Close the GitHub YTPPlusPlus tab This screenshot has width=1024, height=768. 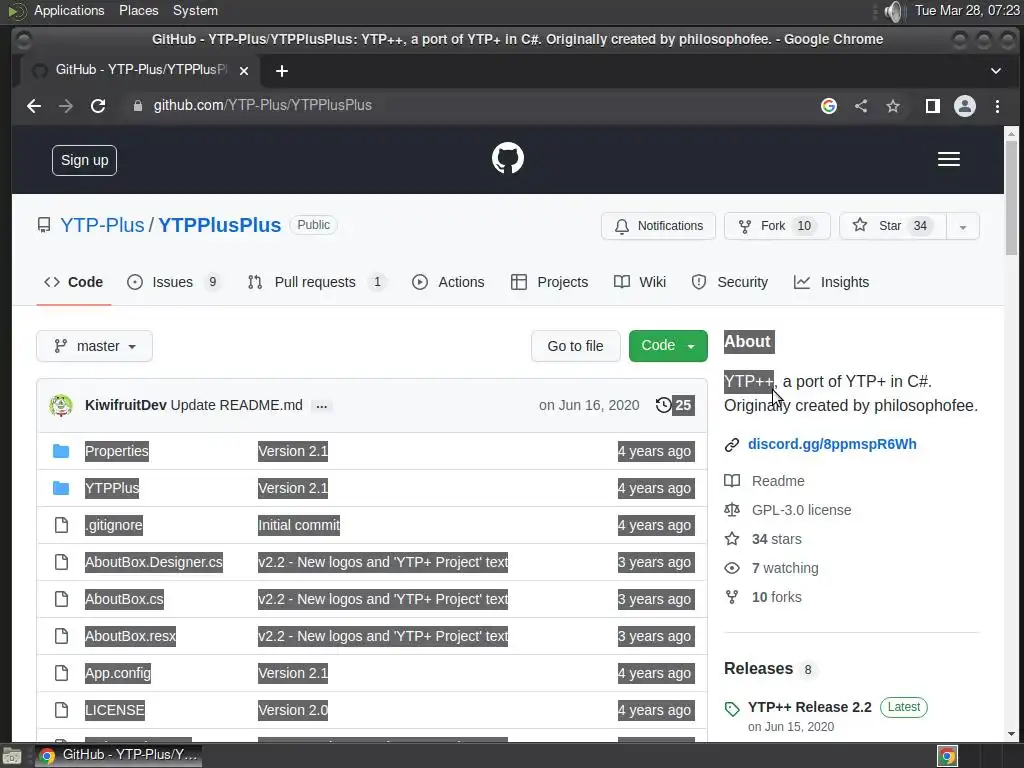pos(244,71)
